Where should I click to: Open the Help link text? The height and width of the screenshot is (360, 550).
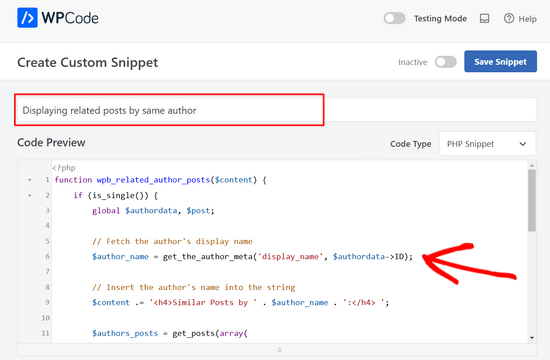tap(527, 19)
